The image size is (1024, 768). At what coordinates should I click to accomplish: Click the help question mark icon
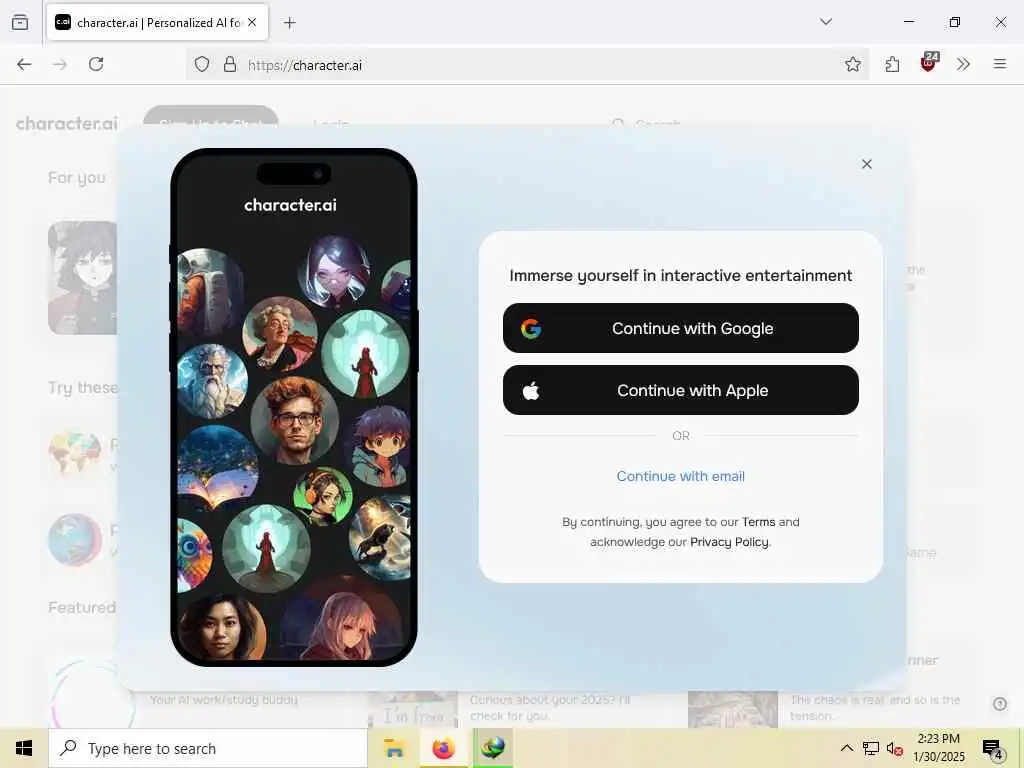(1000, 704)
